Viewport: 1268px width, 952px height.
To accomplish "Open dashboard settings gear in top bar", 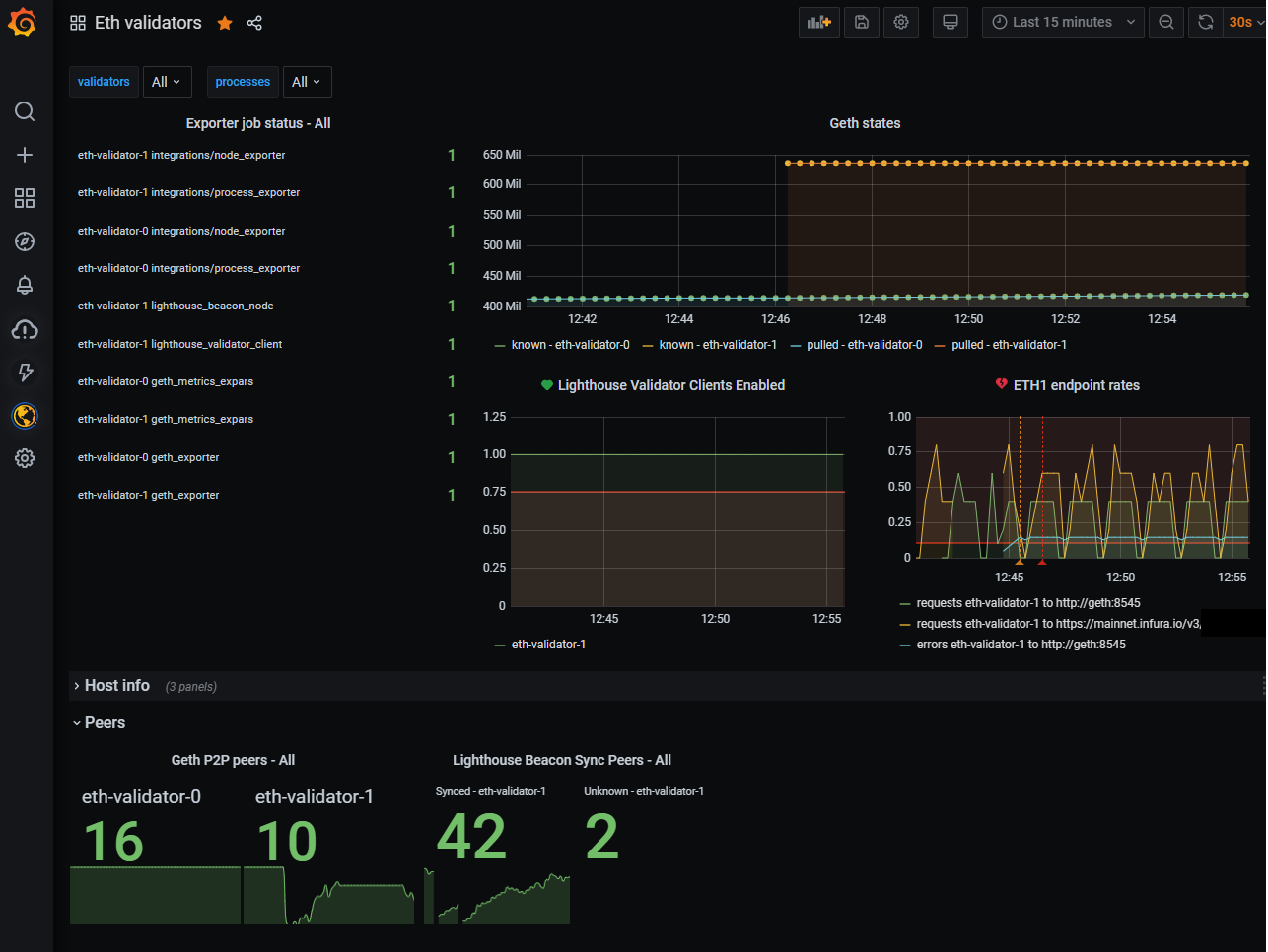I will click(901, 23).
